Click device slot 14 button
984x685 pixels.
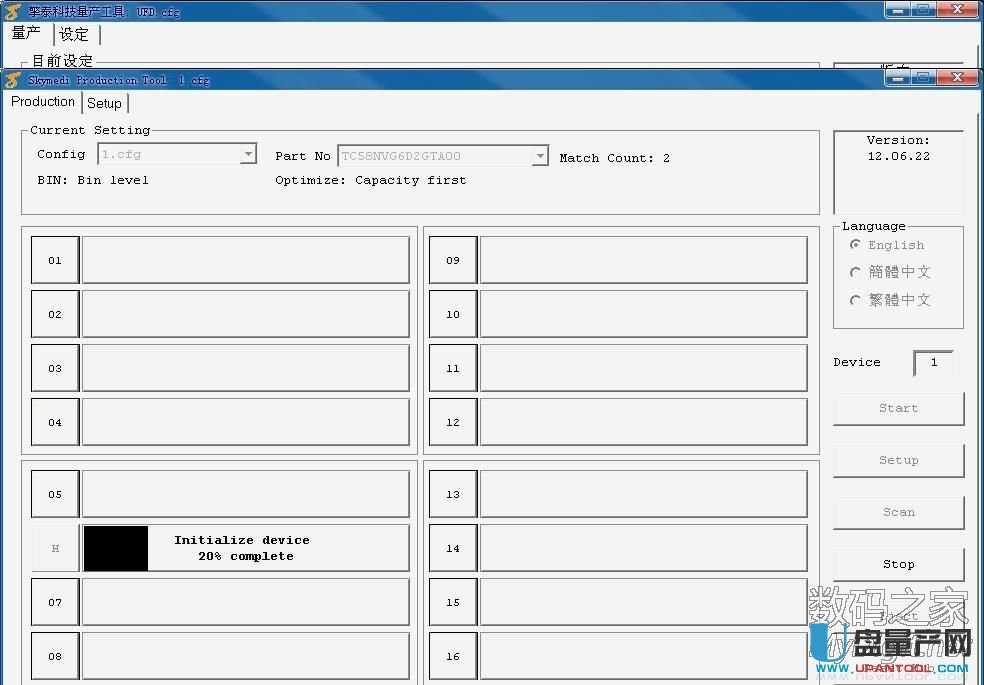coord(453,548)
